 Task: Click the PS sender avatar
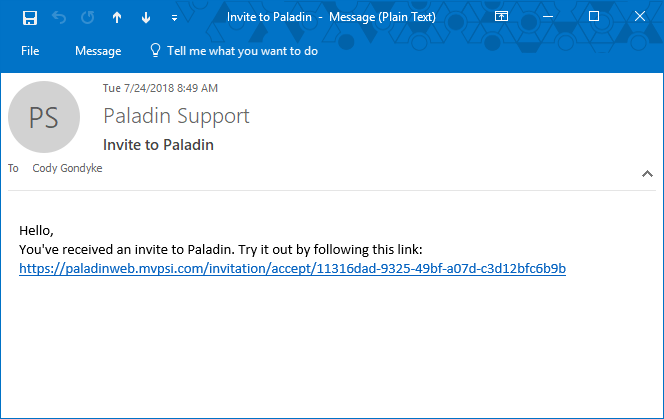click(x=44, y=117)
